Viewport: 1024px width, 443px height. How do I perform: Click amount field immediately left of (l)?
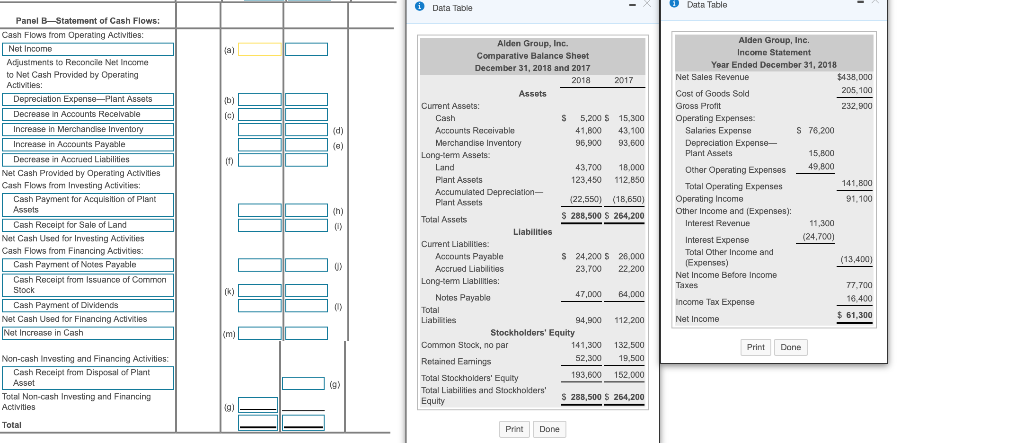tap(306, 305)
